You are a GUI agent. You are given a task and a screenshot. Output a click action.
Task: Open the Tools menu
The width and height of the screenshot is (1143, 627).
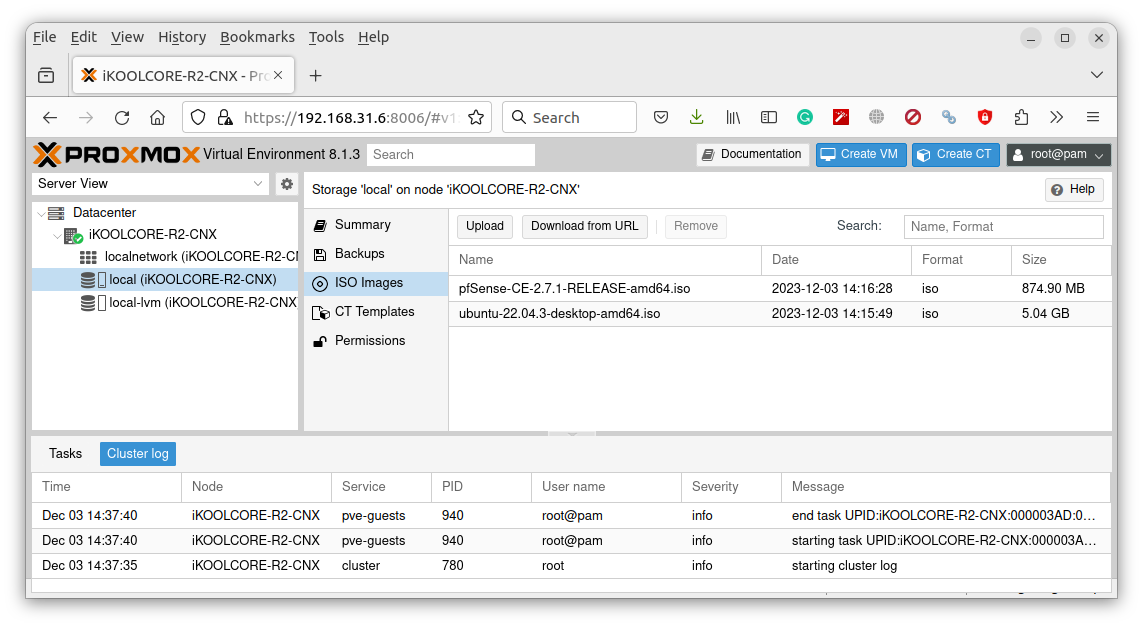coord(326,37)
